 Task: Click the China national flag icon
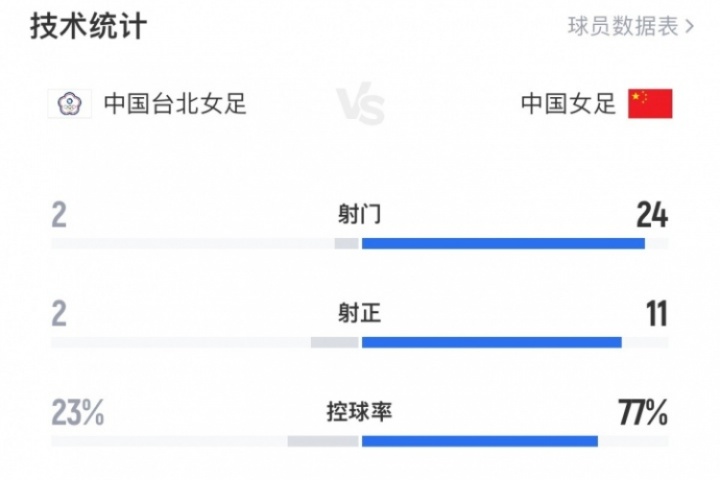(x=650, y=104)
